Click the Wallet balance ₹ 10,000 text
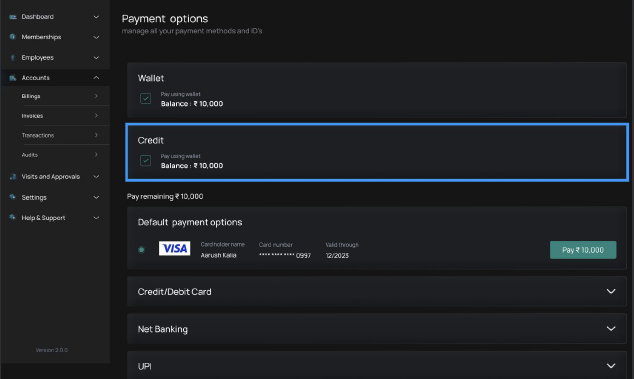This screenshot has width=634, height=379. 192,104
